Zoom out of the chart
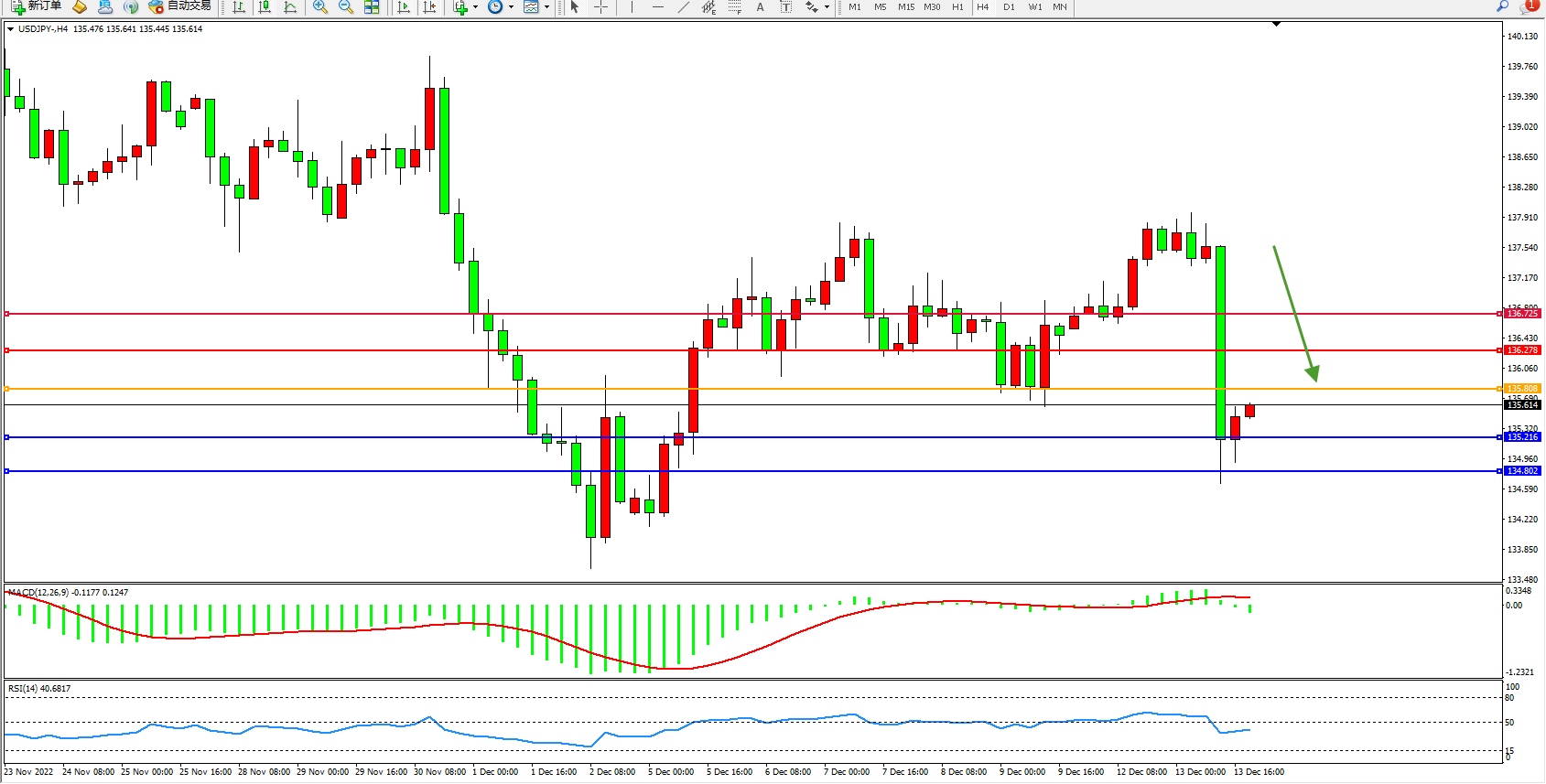The height and width of the screenshot is (784, 1546). [x=345, y=7]
